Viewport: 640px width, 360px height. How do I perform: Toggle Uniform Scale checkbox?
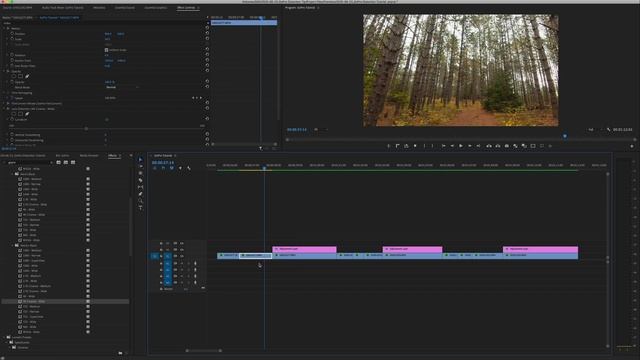pos(107,50)
